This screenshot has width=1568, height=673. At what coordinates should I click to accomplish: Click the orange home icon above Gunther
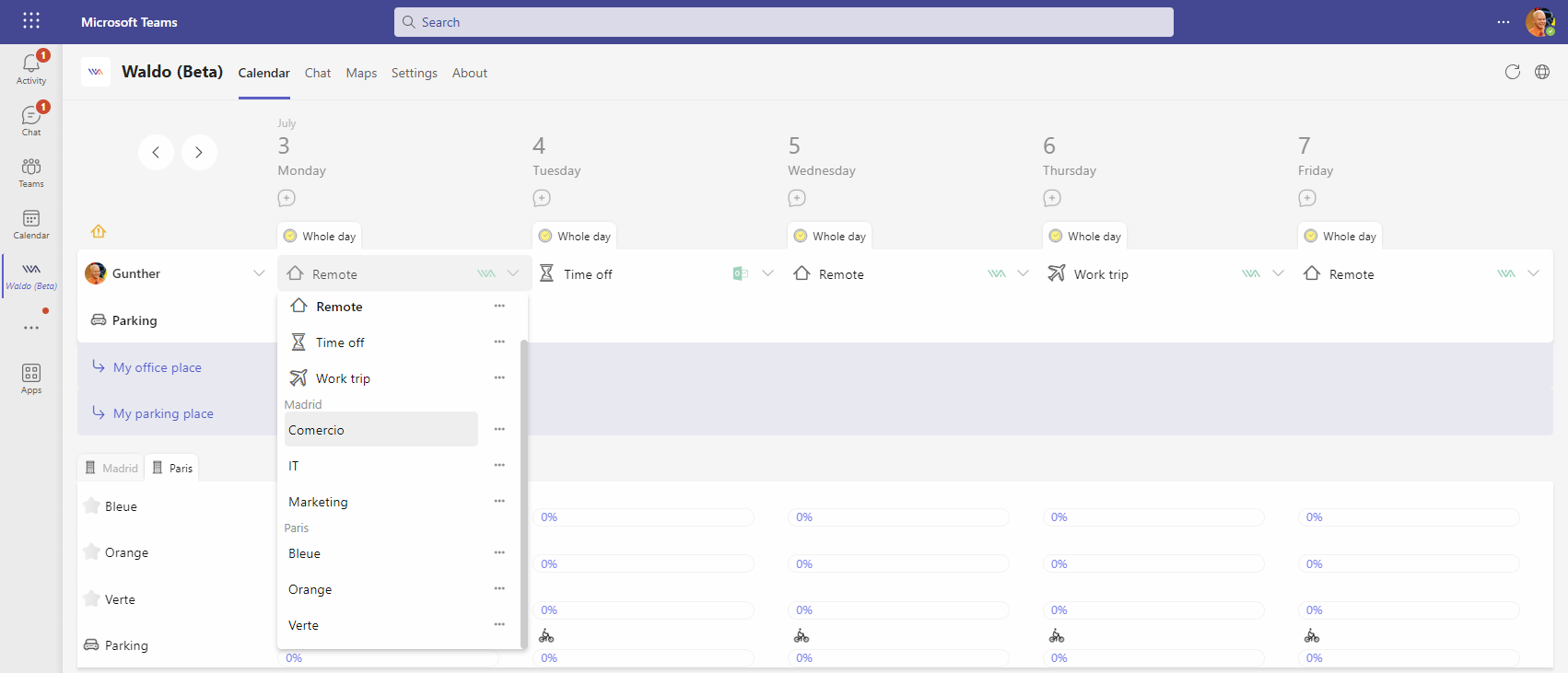(x=99, y=231)
